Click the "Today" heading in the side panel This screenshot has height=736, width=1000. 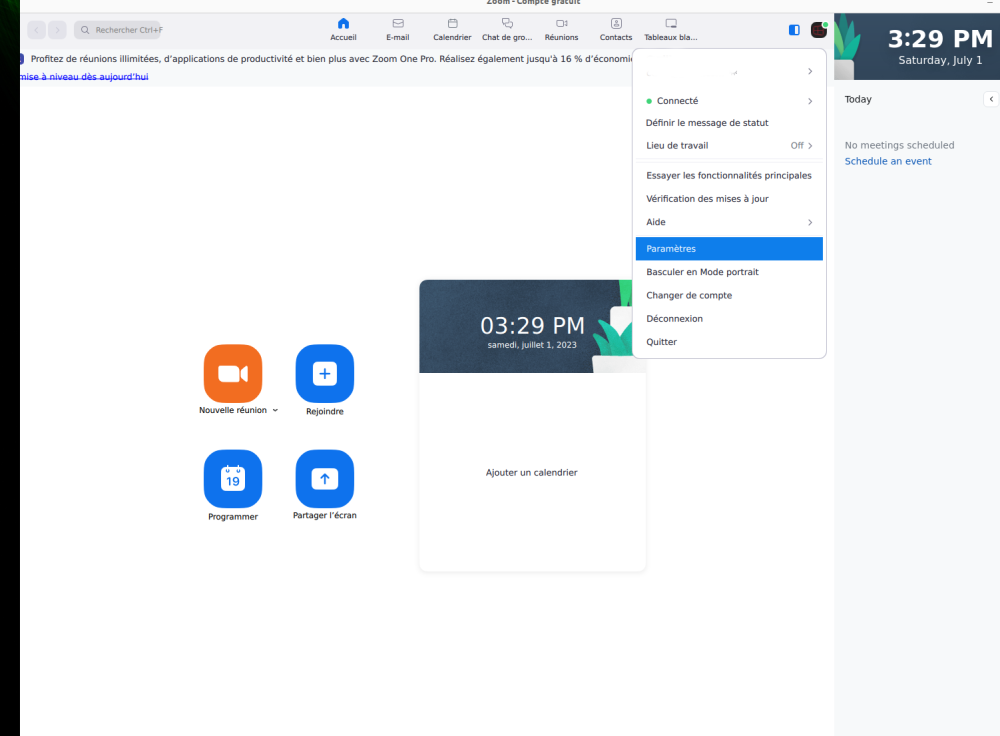(858, 99)
